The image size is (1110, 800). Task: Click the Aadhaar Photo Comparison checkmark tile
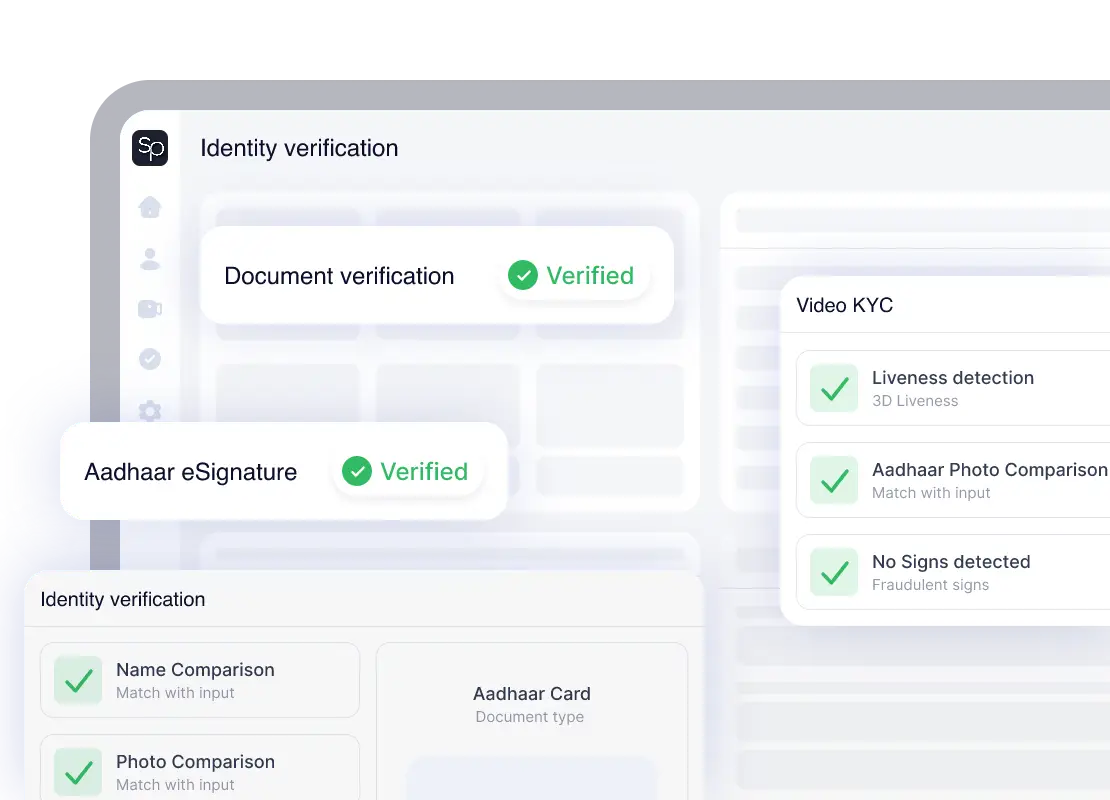pyautogui.click(x=834, y=480)
